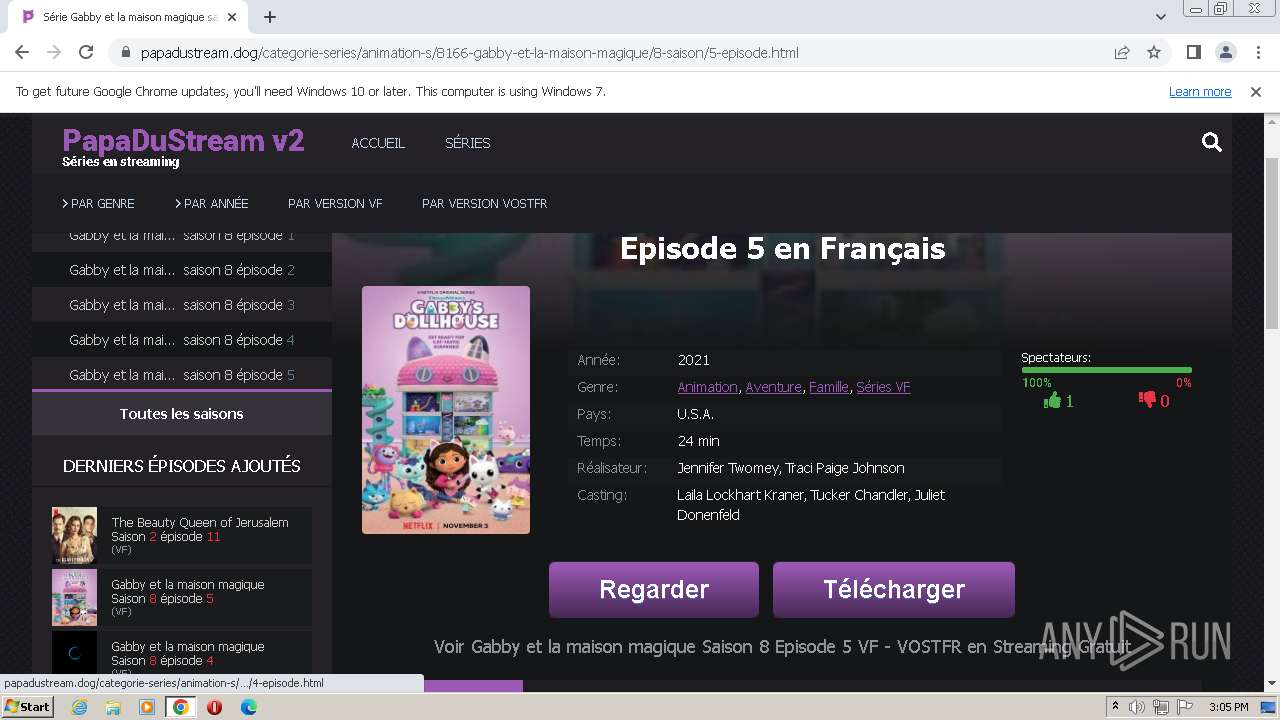
Task: Select saison 8 épisode 5 in the list
Action: pyautogui.click(x=182, y=375)
